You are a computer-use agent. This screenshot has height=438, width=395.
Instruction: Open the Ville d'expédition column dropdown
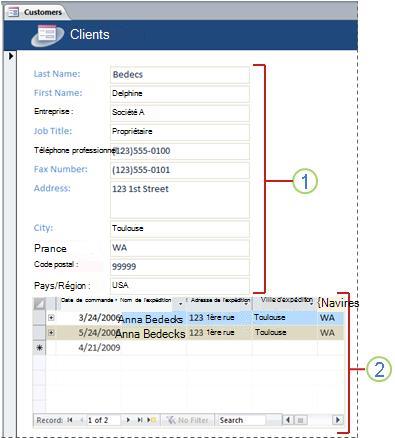[312, 304]
